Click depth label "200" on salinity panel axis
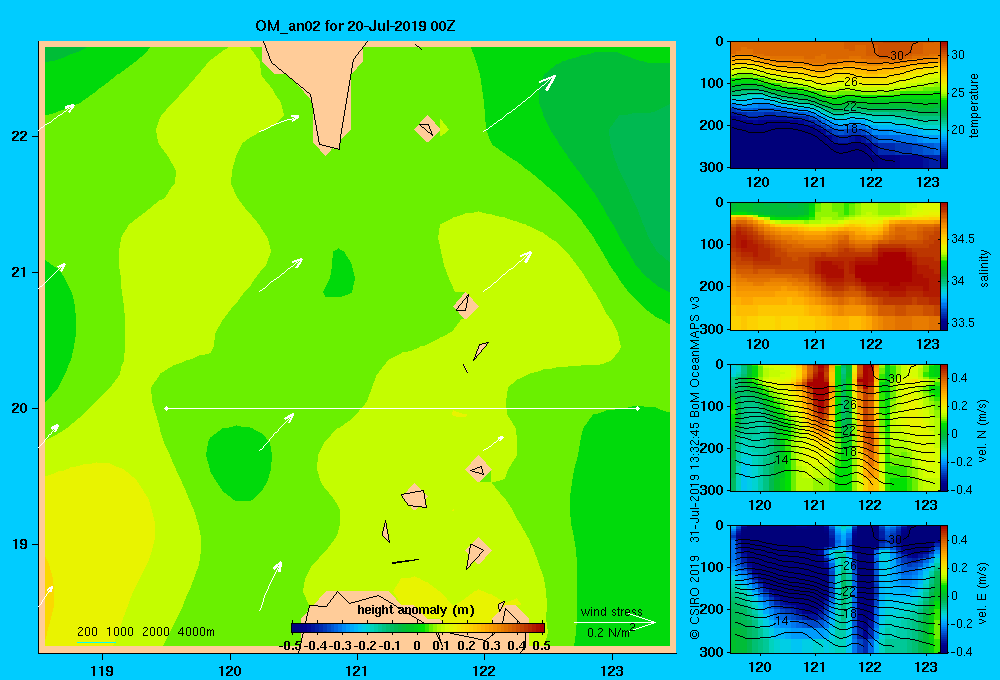This screenshot has width=1000, height=680. coord(714,286)
